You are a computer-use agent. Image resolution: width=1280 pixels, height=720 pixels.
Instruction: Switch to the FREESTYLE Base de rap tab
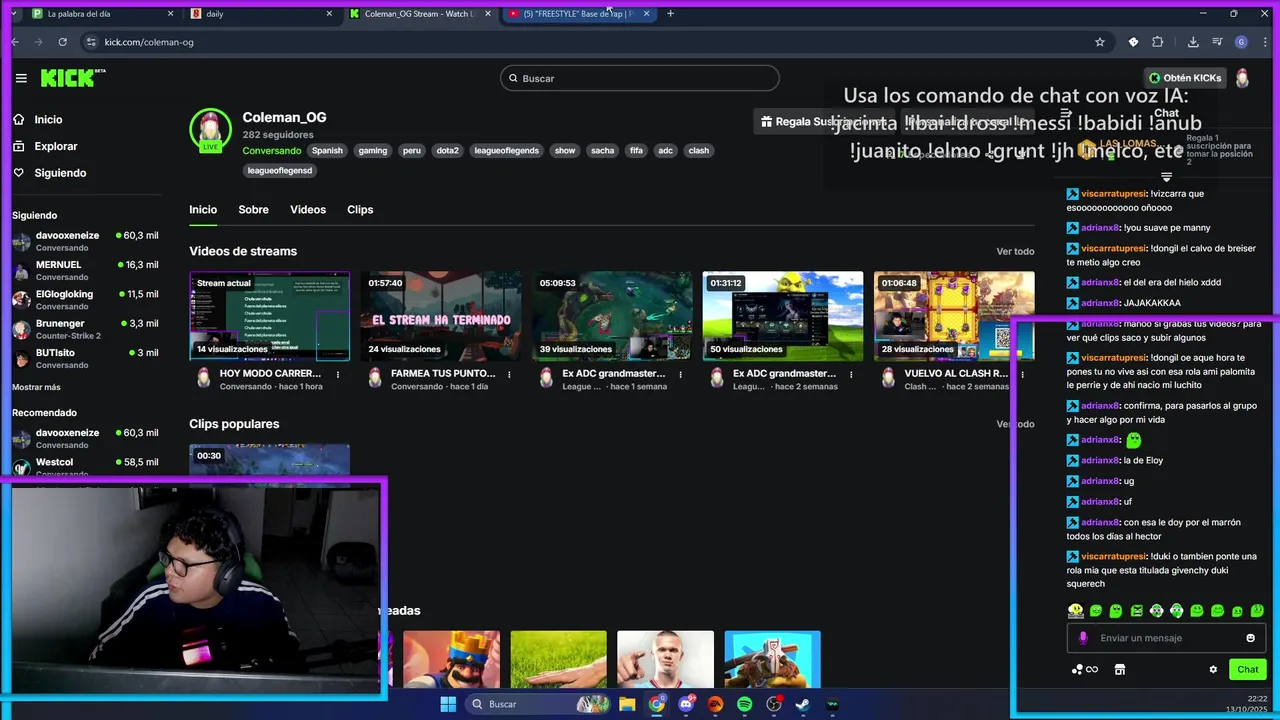click(x=578, y=14)
